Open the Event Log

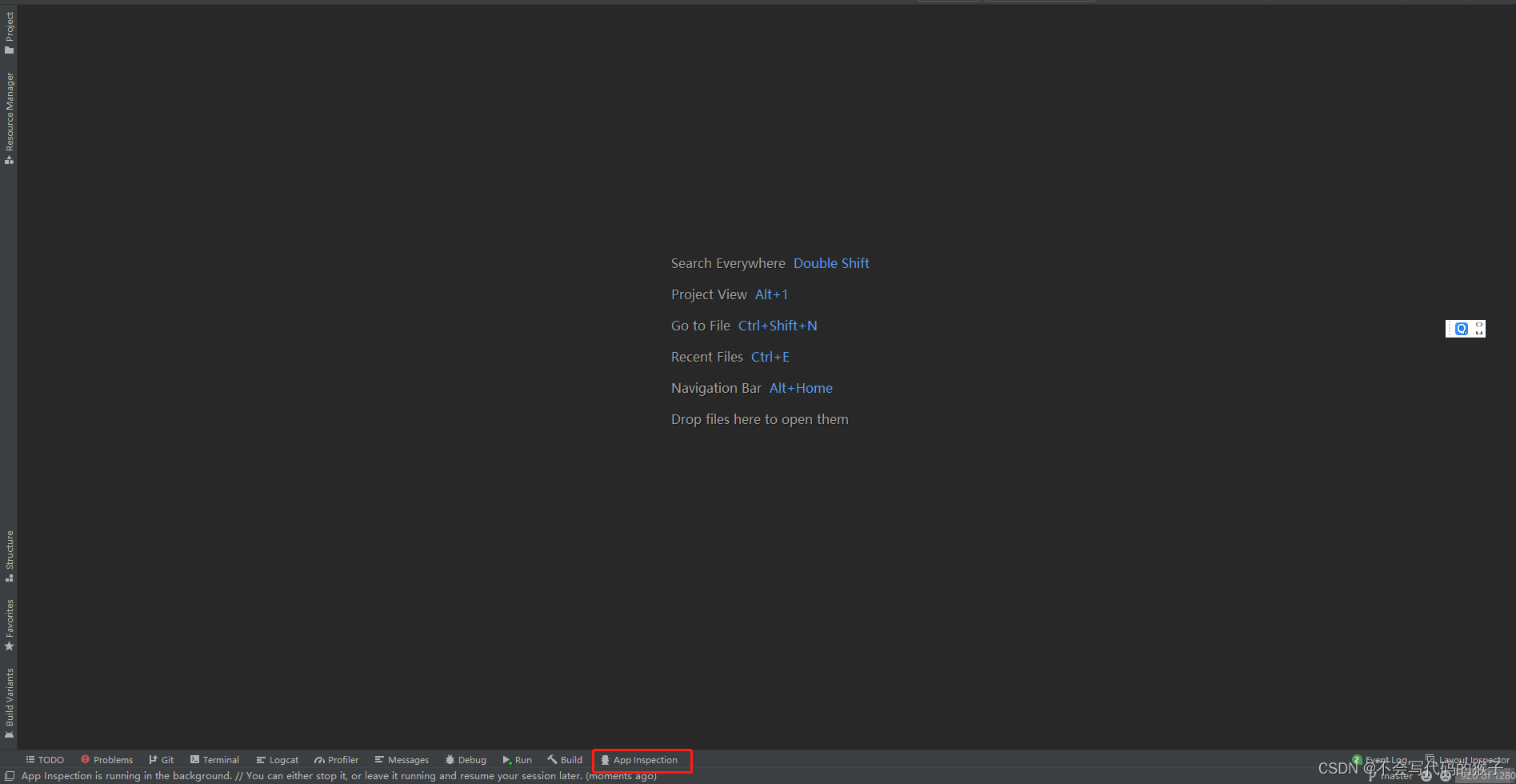[1386, 759]
